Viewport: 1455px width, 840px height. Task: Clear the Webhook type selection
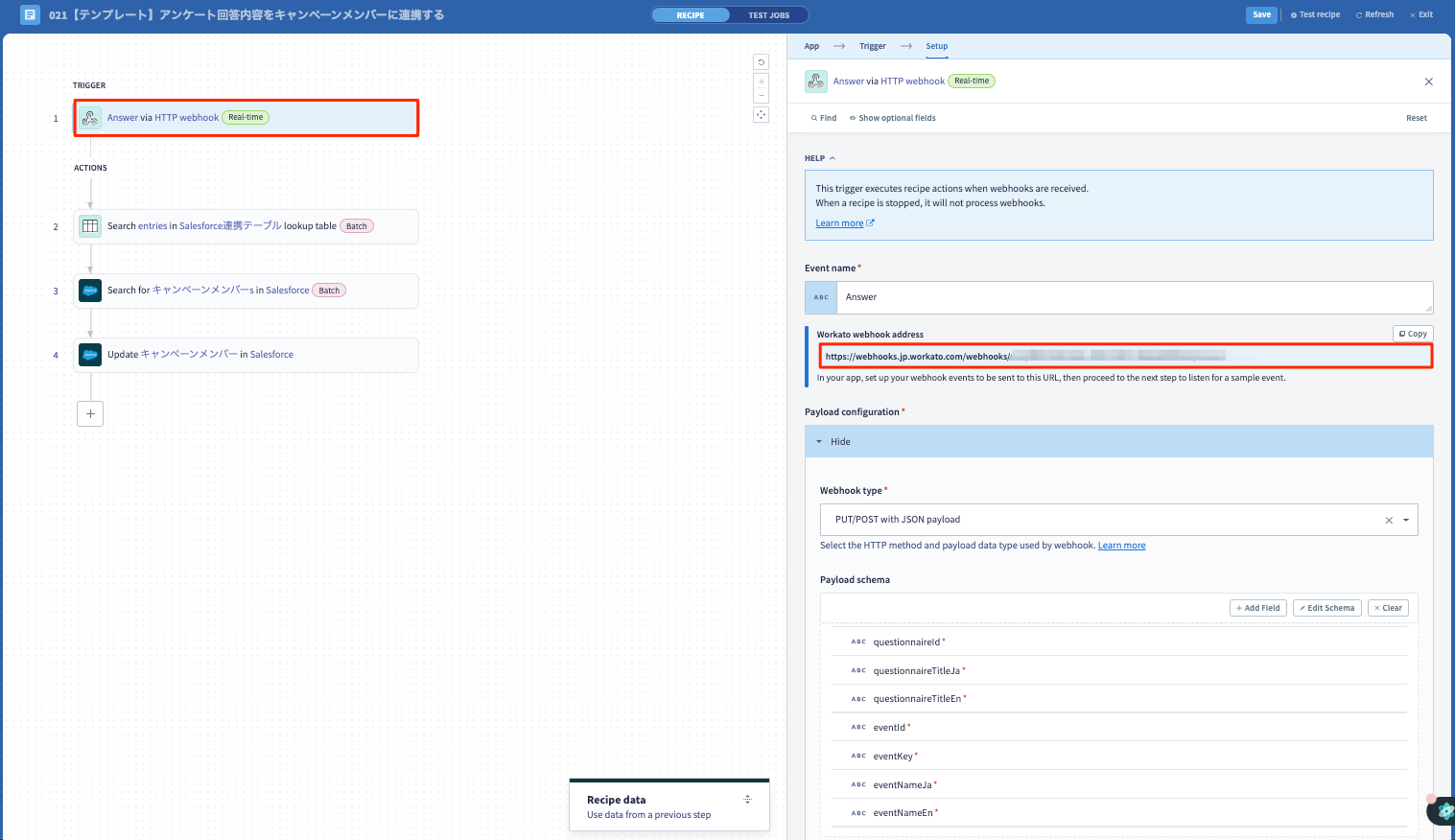1388,520
